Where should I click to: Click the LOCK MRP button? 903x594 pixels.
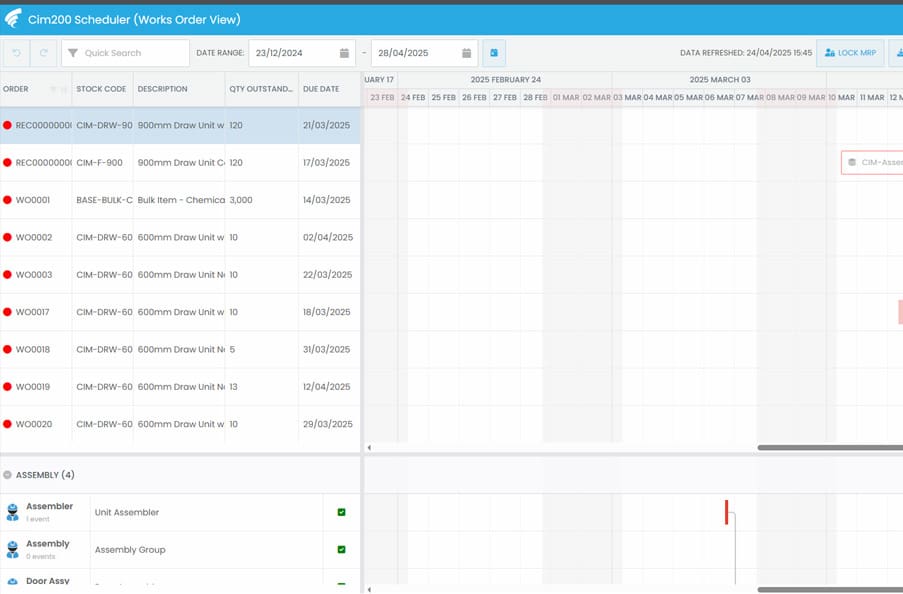(x=850, y=53)
